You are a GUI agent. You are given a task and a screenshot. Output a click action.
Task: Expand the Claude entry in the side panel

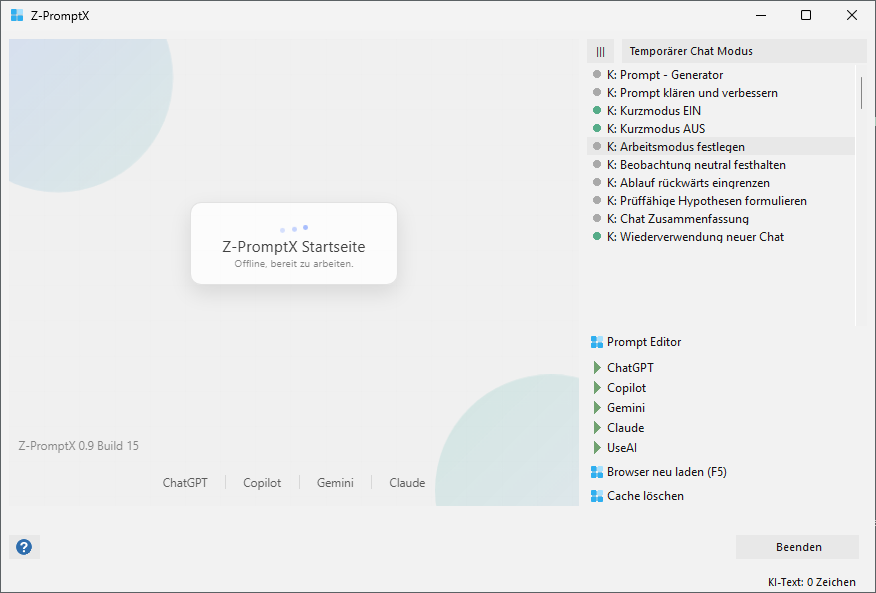625,428
